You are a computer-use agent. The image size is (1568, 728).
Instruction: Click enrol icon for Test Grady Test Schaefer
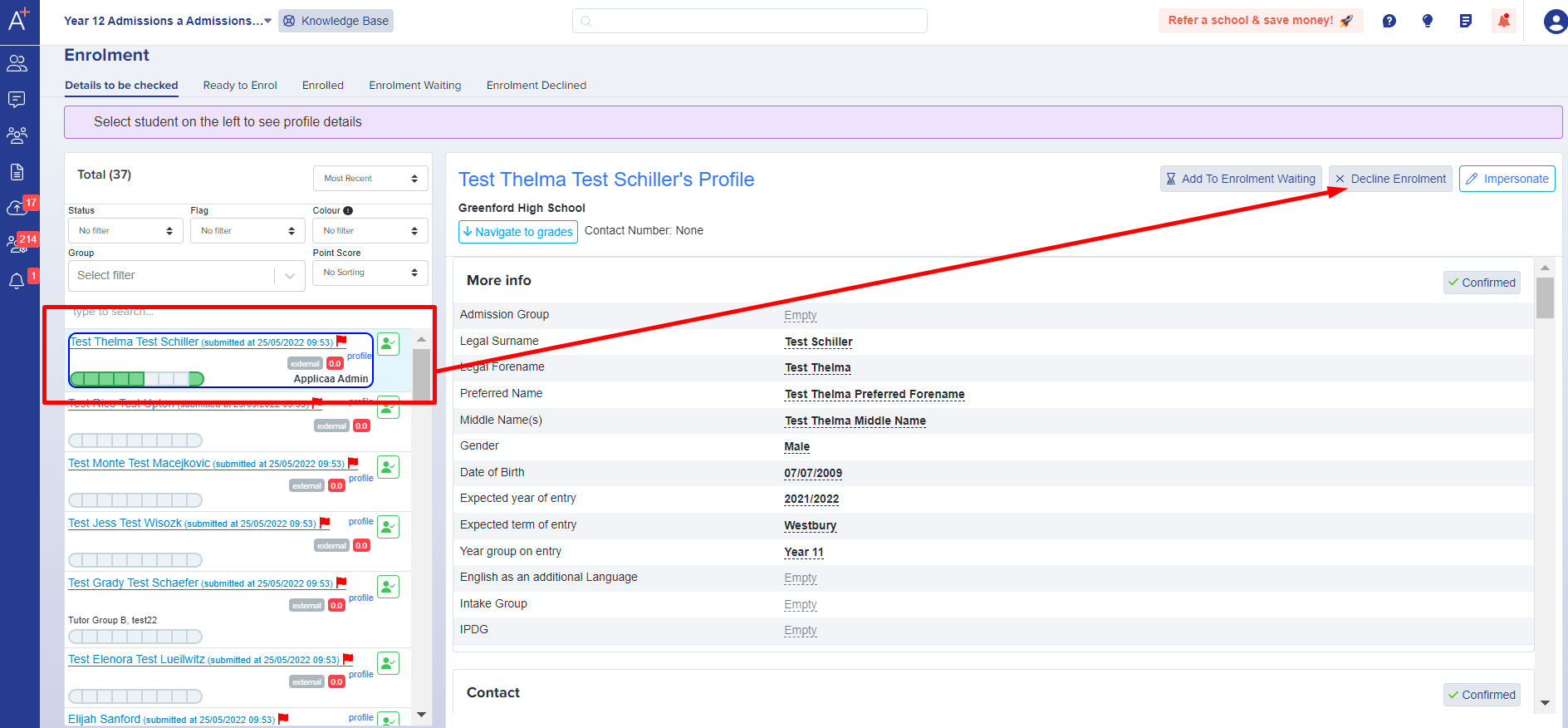tap(389, 587)
